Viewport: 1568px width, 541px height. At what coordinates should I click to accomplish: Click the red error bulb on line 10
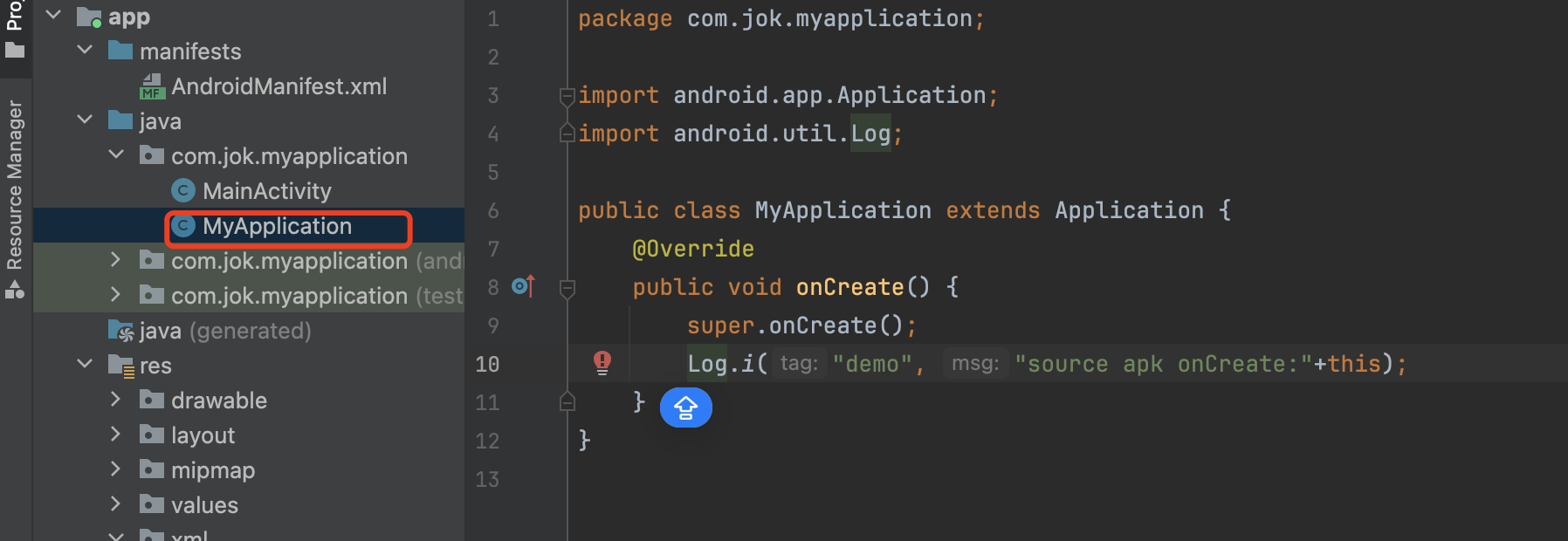[602, 362]
